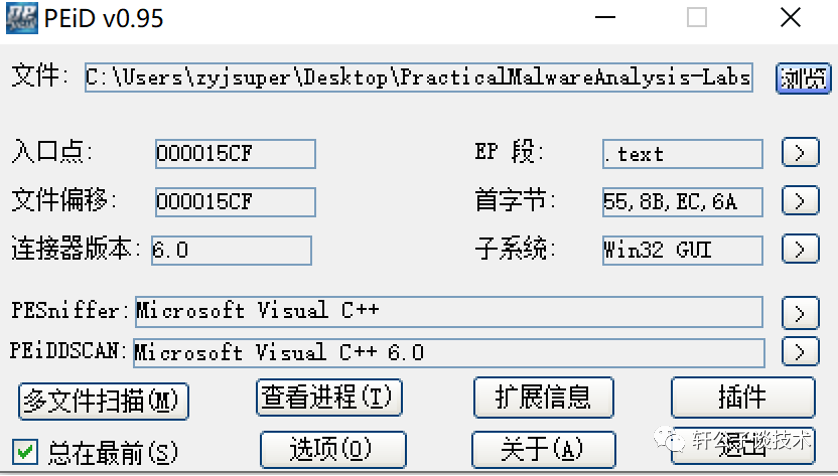Open the 插件 plugins button
The width and height of the screenshot is (838, 476).
point(743,397)
